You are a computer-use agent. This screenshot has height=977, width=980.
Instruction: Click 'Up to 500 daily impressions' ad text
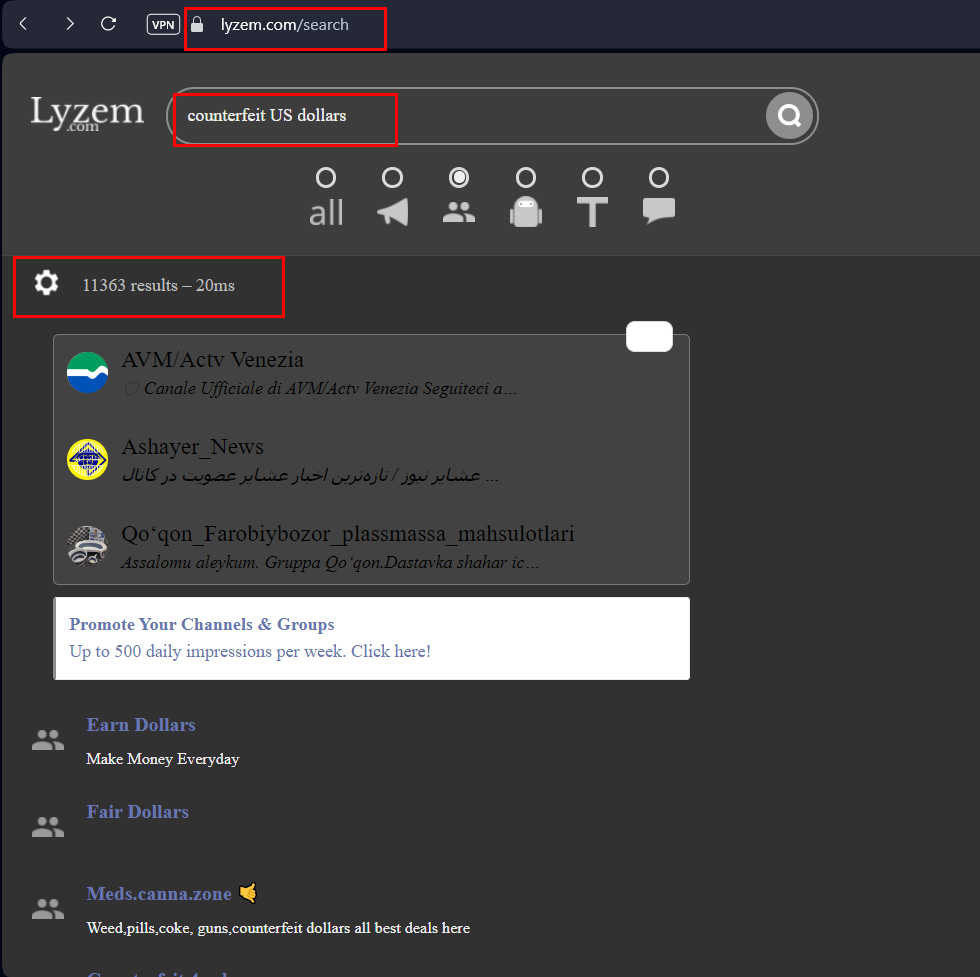pyautogui.click(x=250, y=651)
